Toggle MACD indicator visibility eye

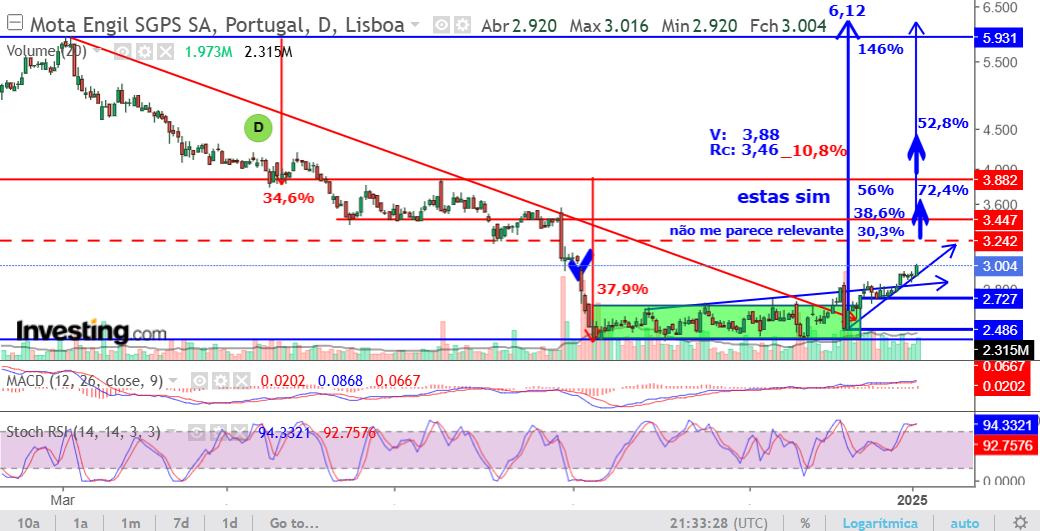pyautogui.click(x=198, y=381)
